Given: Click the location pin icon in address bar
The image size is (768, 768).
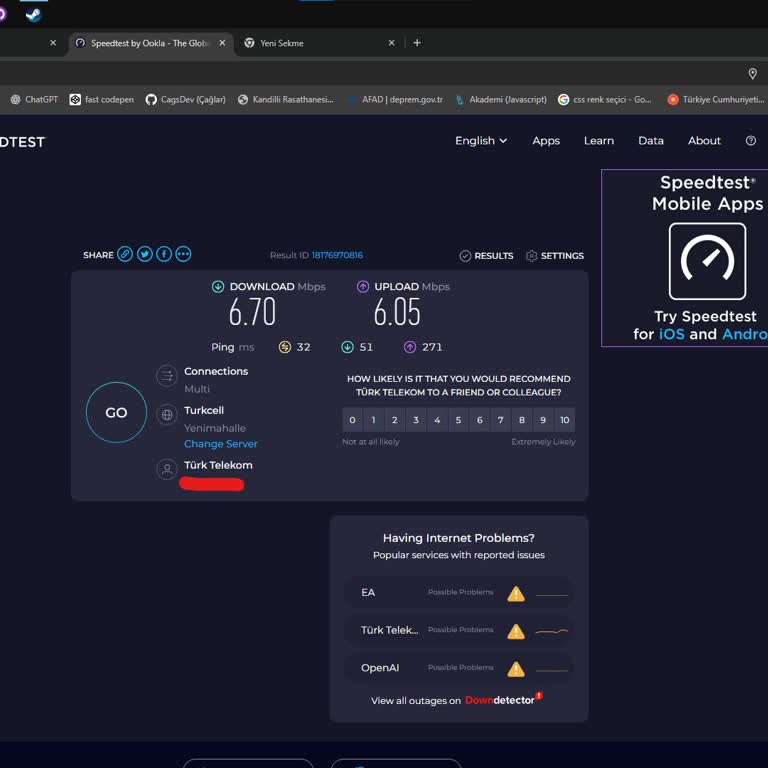Looking at the screenshot, I should pos(752,73).
